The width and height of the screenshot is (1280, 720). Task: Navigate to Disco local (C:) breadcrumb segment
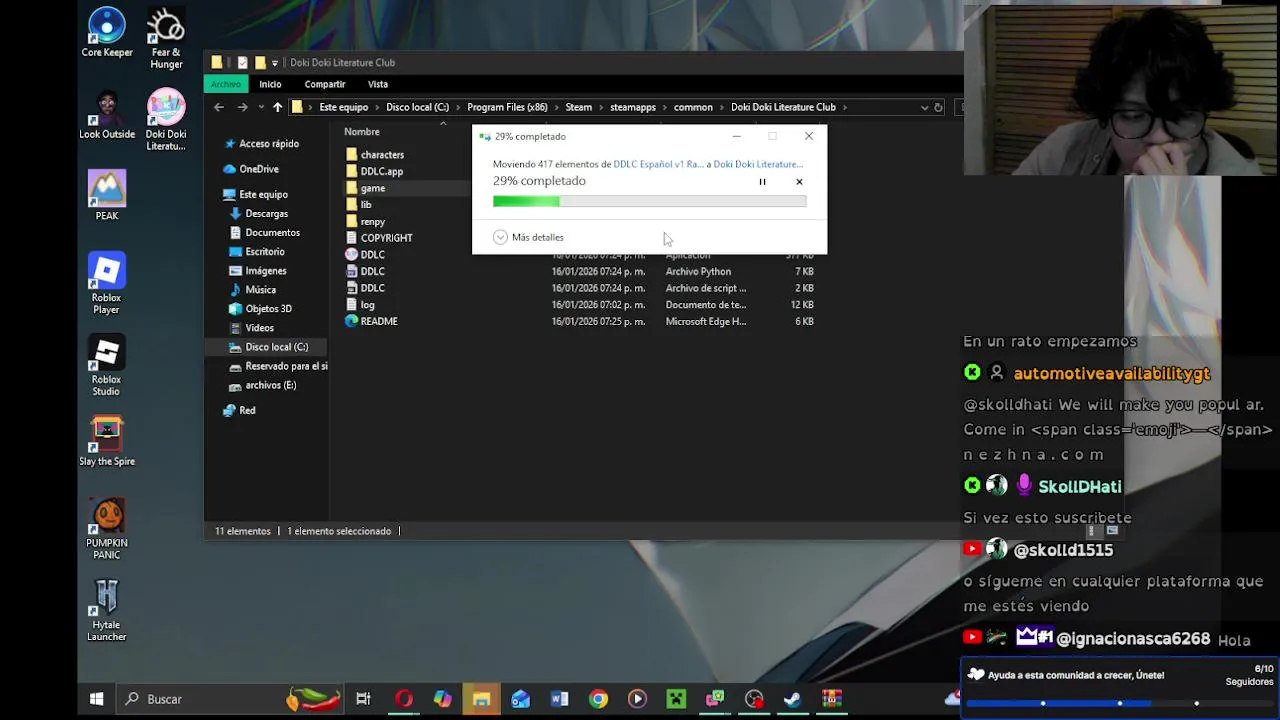pyautogui.click(x=417, y=107)
